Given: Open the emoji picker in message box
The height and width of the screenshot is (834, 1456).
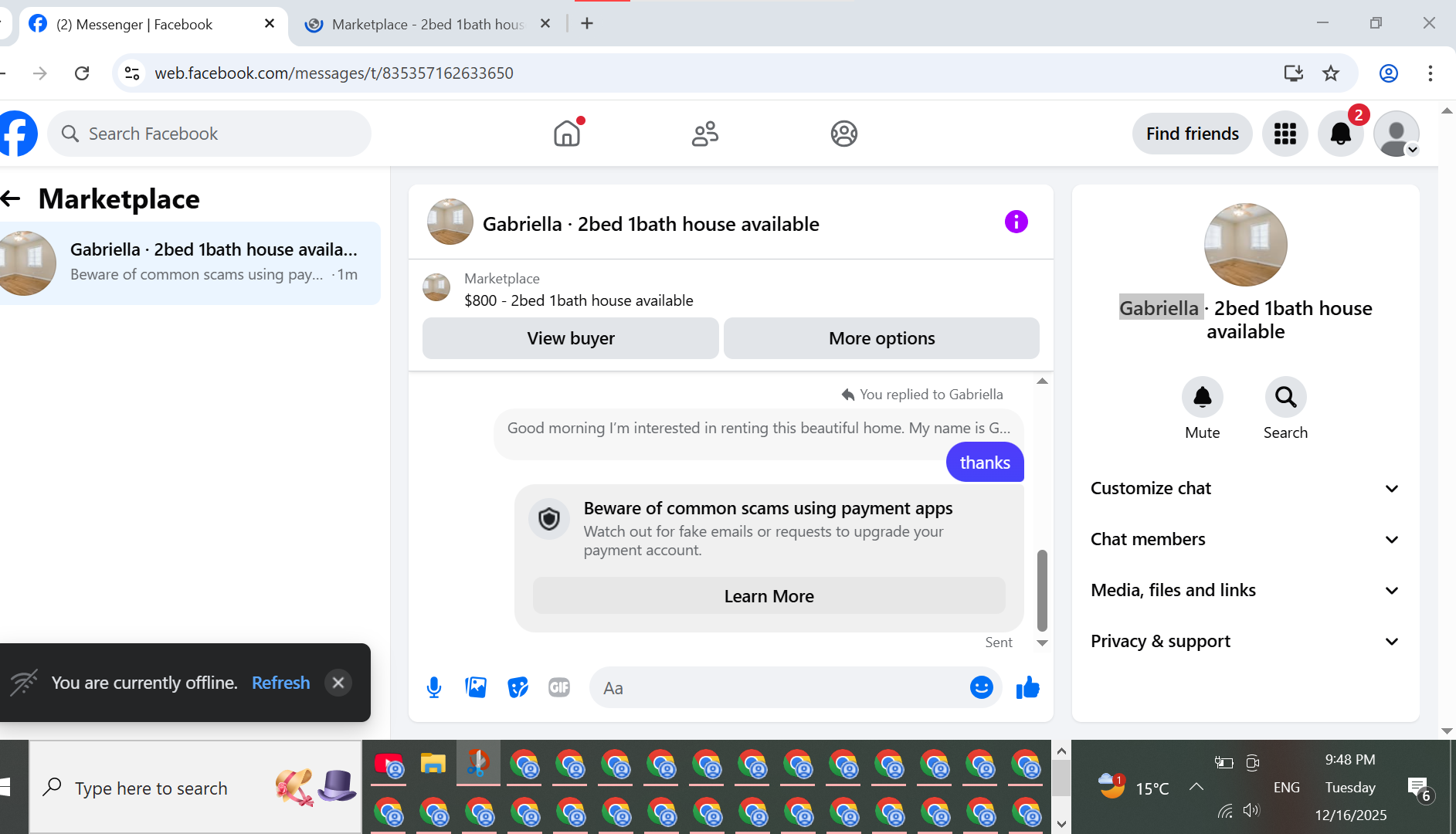Looking at the screenshot, I should (981, 687).
